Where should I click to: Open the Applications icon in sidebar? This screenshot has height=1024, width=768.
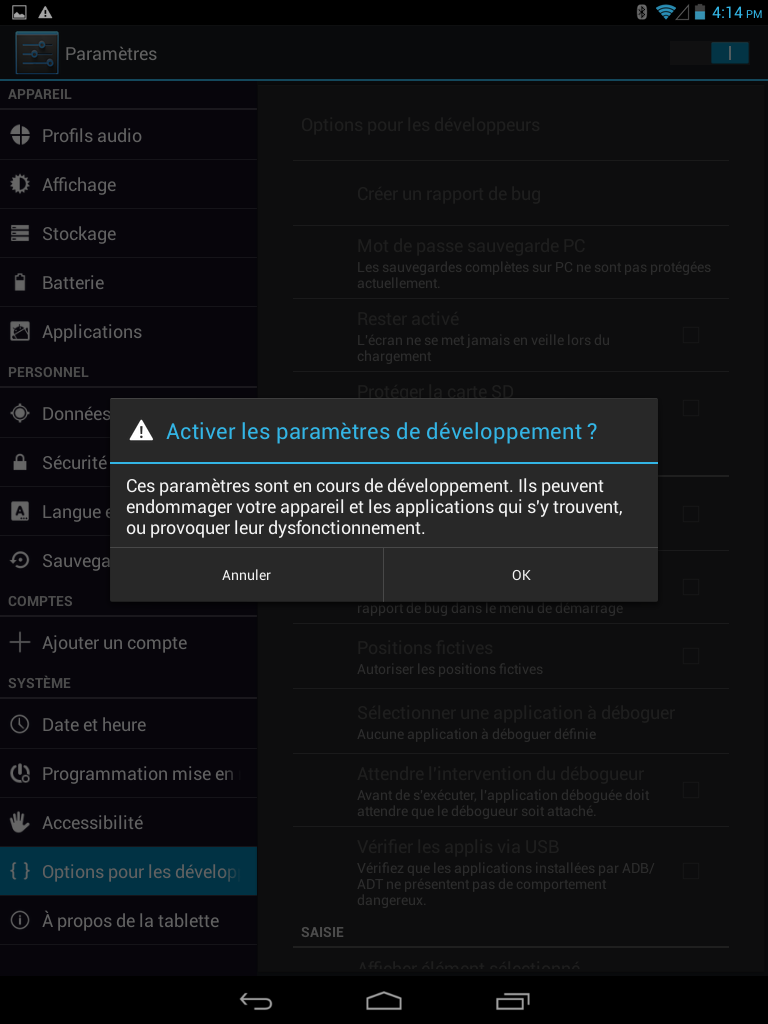point(20,332)
